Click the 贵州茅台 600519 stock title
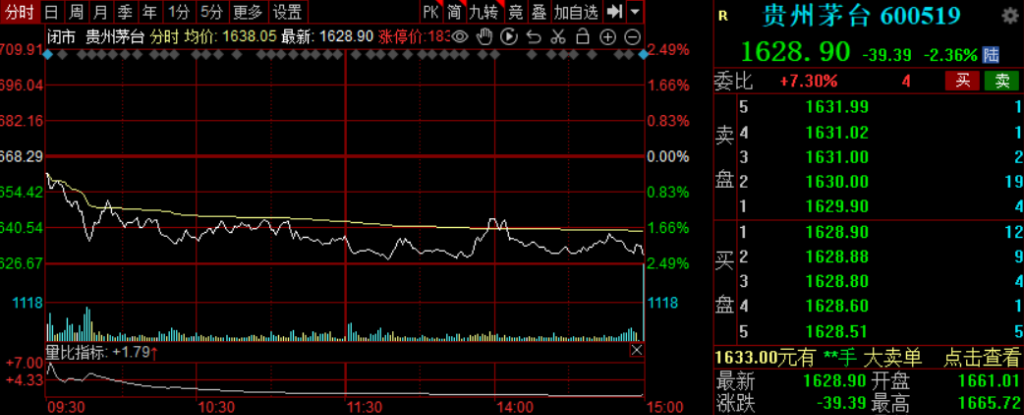 coord(861,16)
